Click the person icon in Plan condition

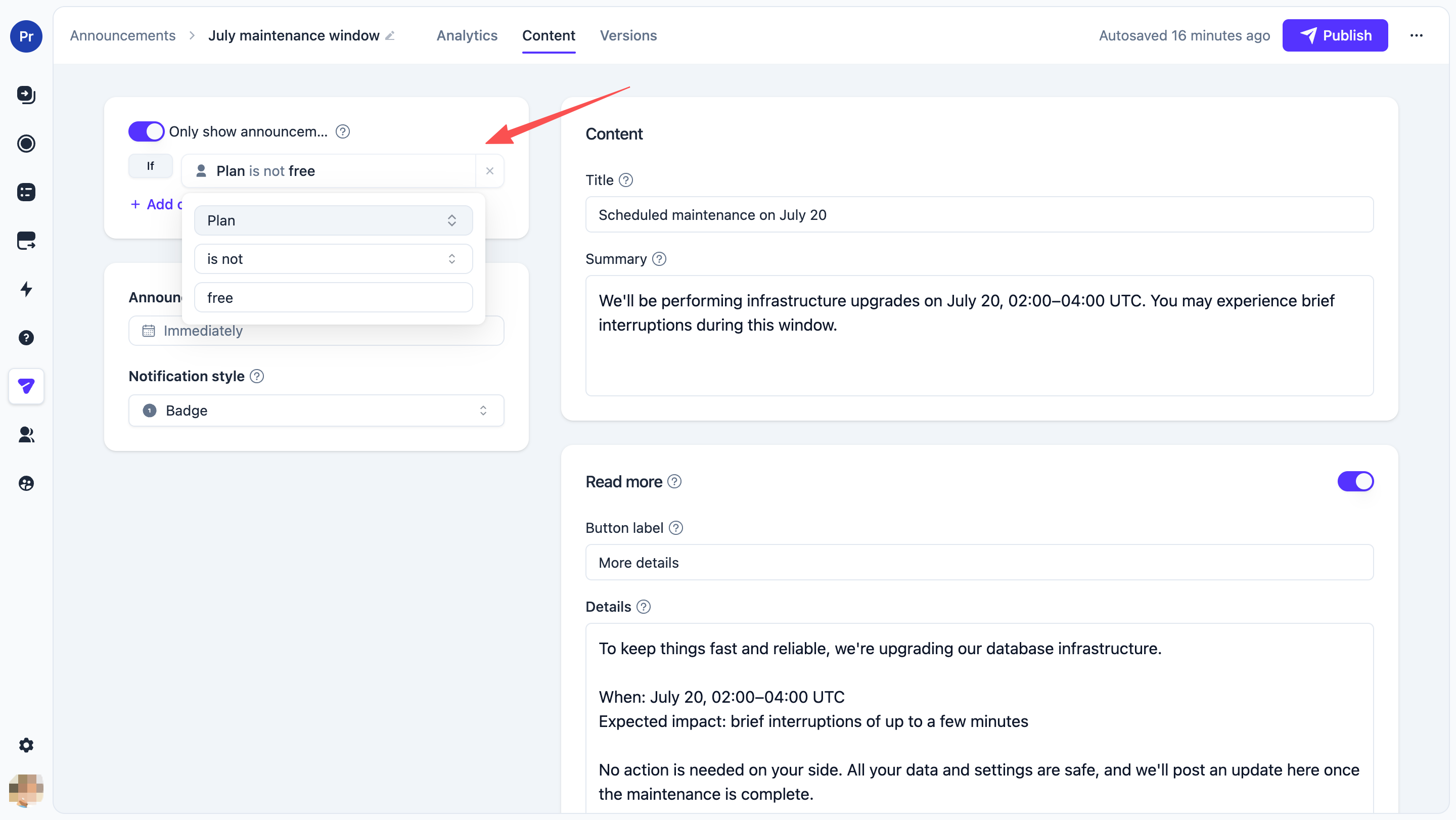tap(201, 171)
